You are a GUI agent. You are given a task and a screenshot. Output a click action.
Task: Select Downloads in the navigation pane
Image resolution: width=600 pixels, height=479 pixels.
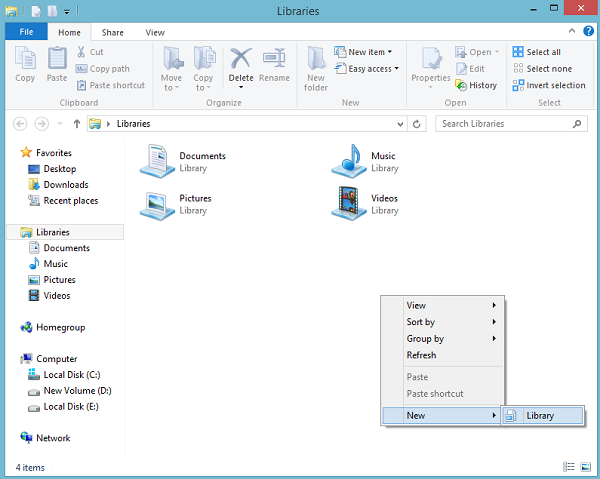point(59,185)
